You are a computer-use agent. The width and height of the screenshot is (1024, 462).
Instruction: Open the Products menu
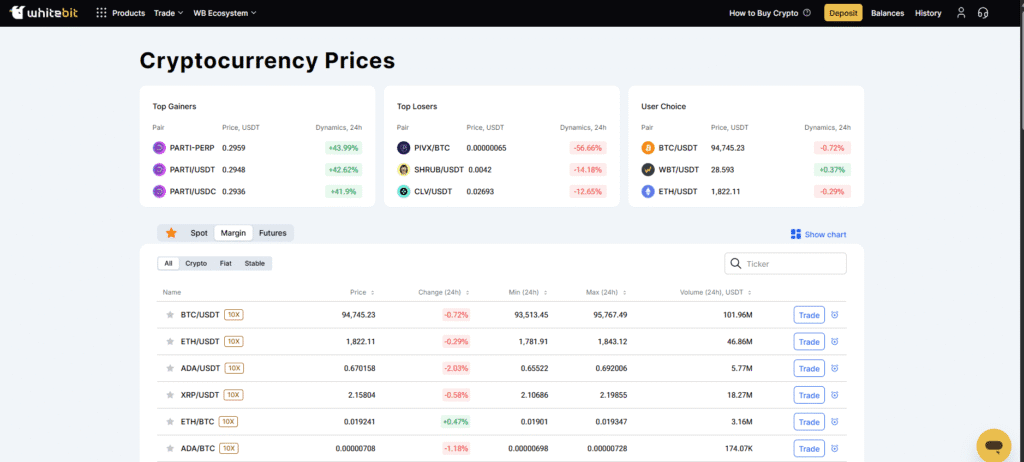pyautogui.click(x=129, y=12)
